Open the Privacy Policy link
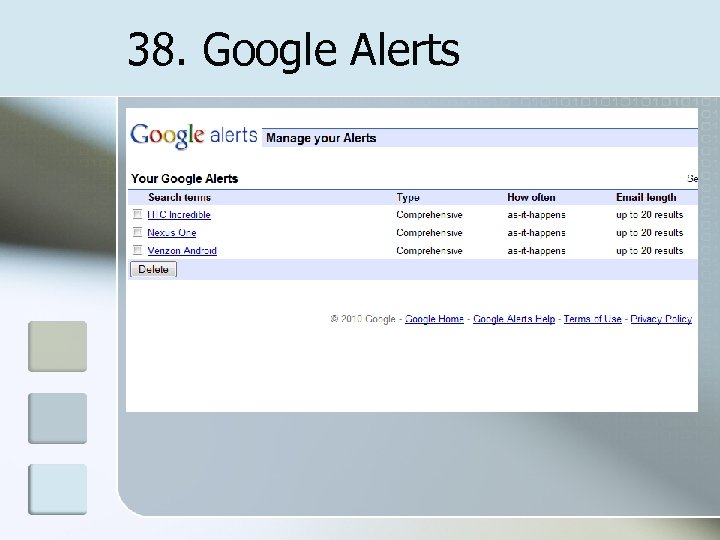The height and width of the screenshot is (540, 720). [661, 319]
